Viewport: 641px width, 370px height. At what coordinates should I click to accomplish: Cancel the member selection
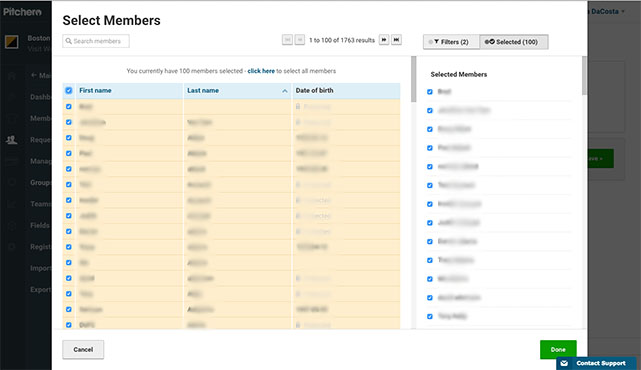coord(83,350)
